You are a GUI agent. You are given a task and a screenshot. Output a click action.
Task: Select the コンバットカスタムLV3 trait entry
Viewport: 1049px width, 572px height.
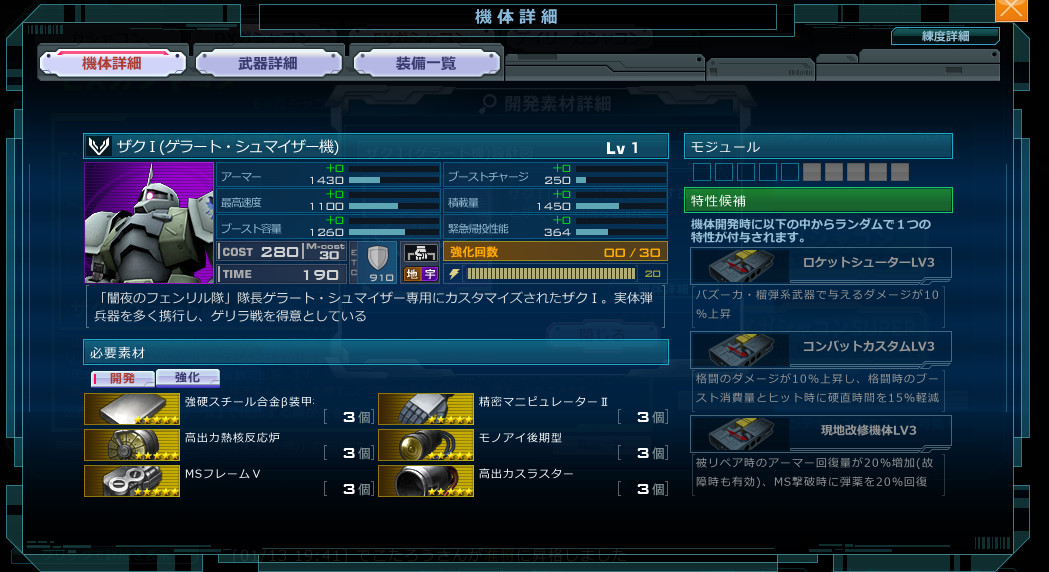(x=821, y=349)
